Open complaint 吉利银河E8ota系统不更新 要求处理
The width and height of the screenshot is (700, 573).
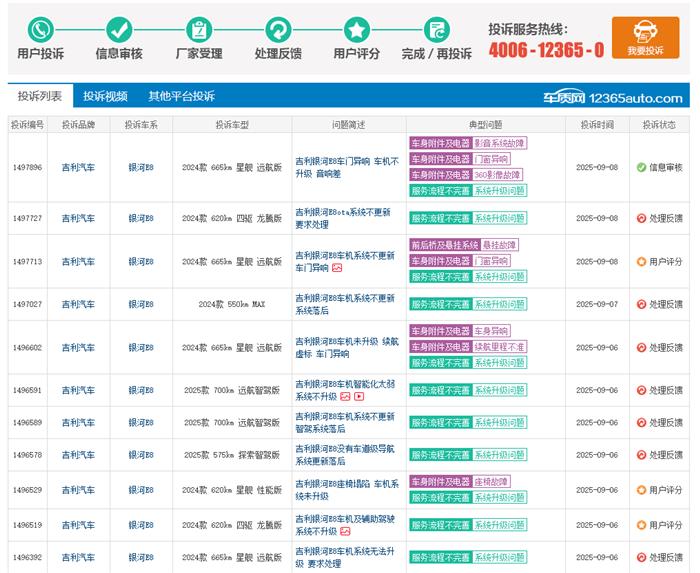pyautogui.click(x=343, y=218)
